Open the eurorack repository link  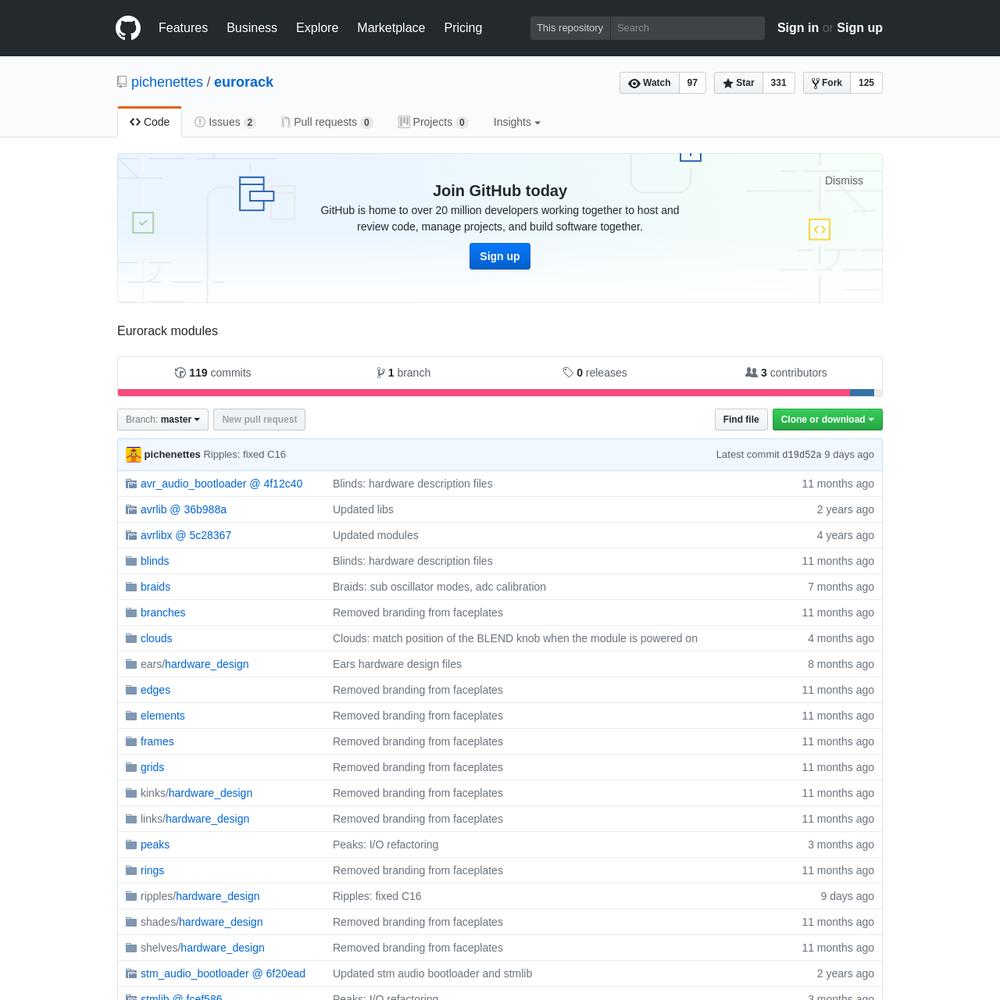[x=243, y=82]
